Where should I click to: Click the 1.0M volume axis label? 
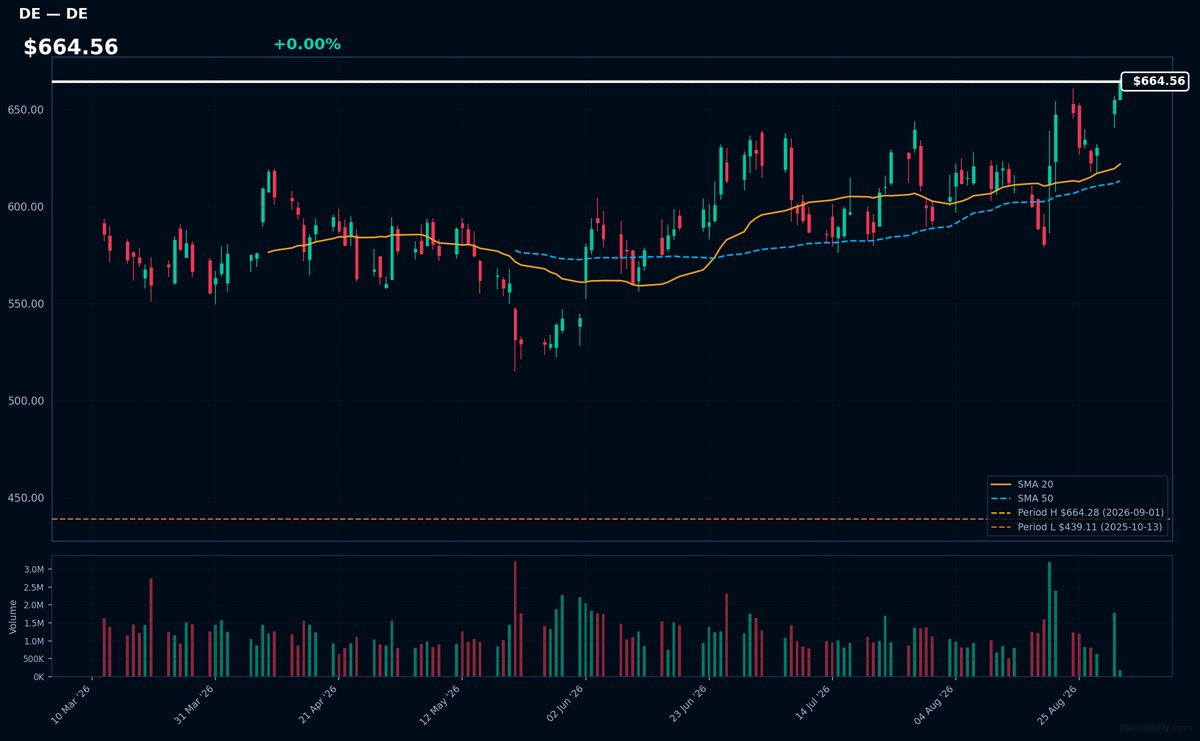click(34, 641)
